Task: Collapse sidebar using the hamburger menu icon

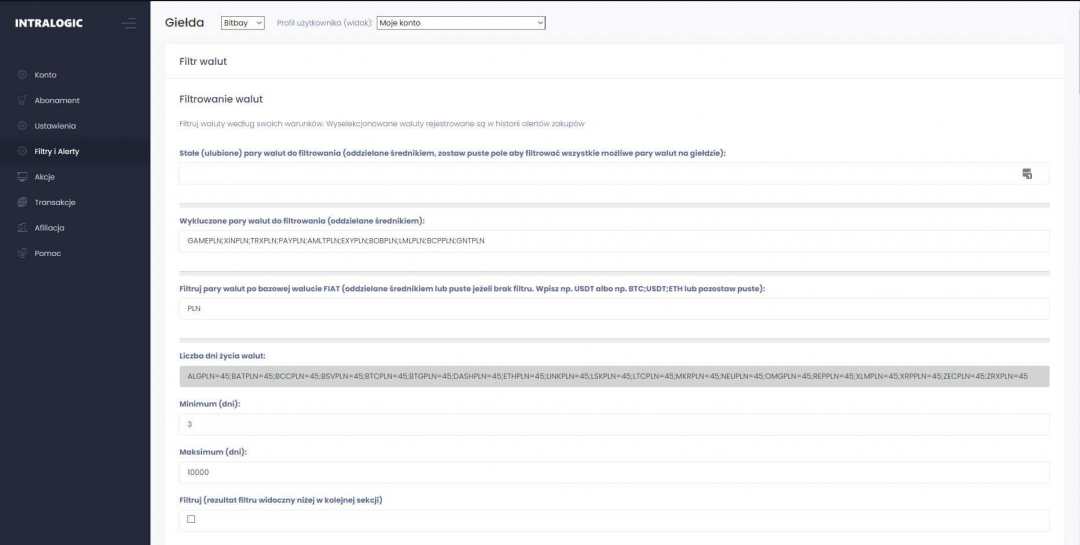Action: [128, 23]
